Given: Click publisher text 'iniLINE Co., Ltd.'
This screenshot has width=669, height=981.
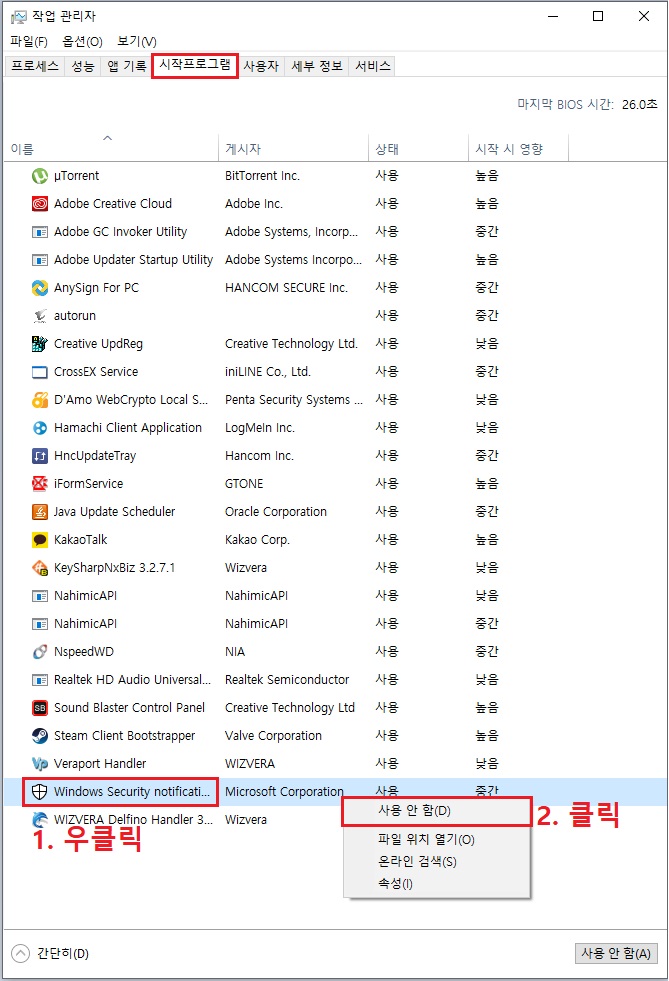Looking at the screenshot, I should click(268, 372).
